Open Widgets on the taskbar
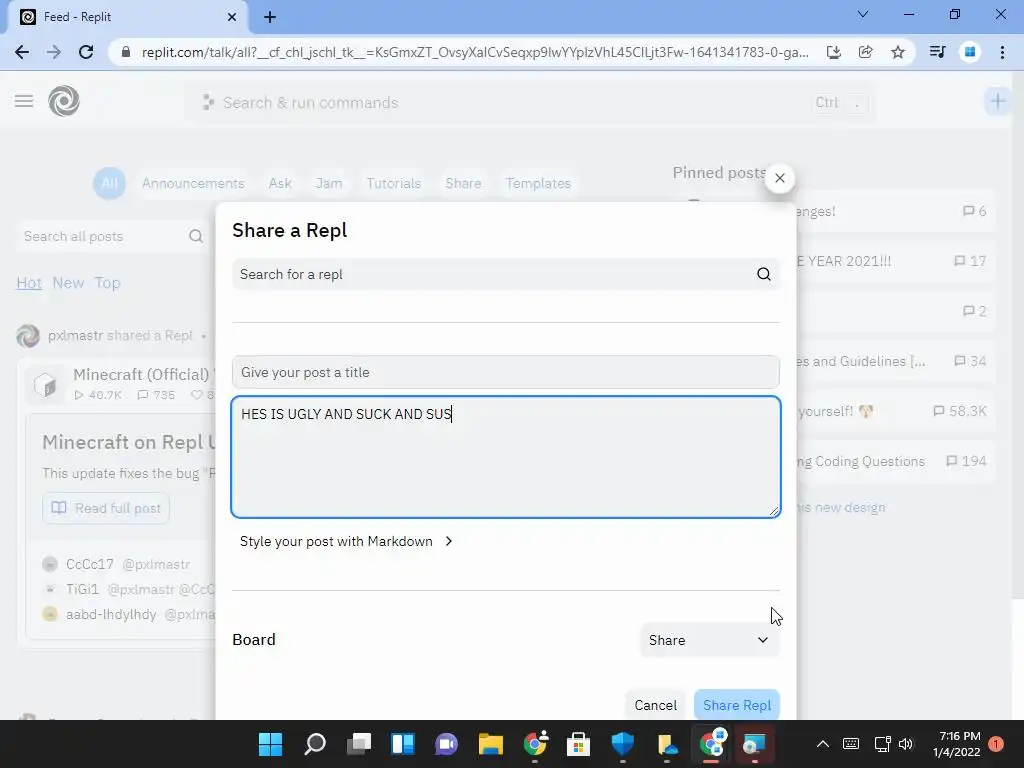This screenshot has height=768, width=1024. [402, 744]
